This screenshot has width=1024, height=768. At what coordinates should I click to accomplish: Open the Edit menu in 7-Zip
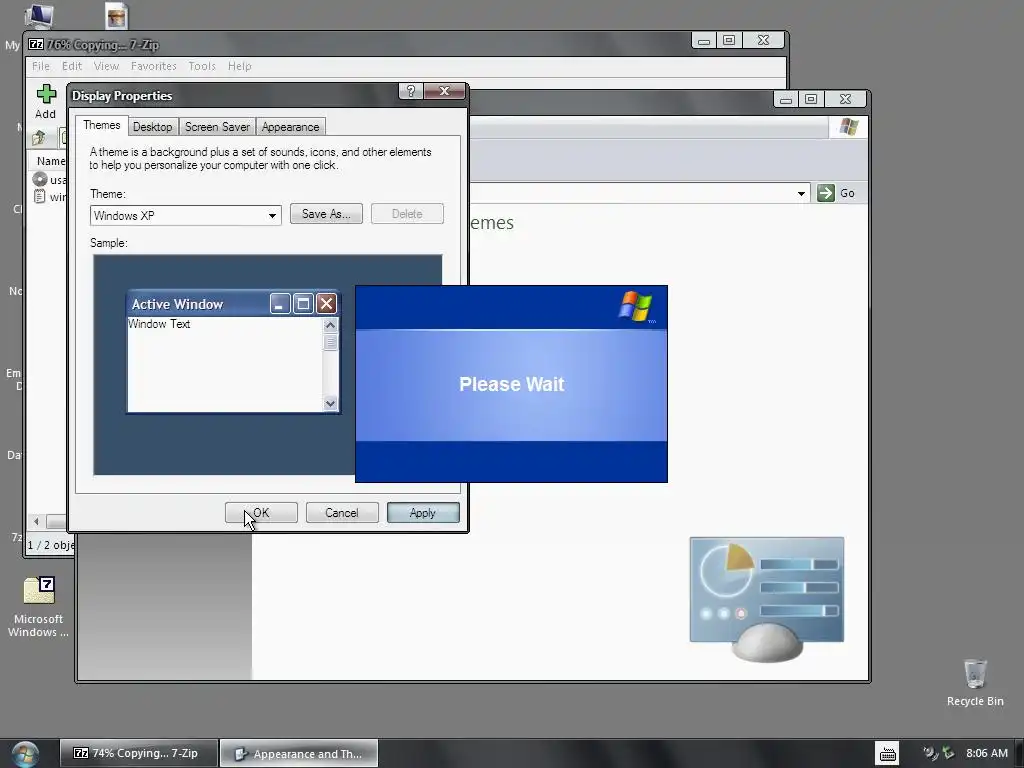click(x=72, y=66)
